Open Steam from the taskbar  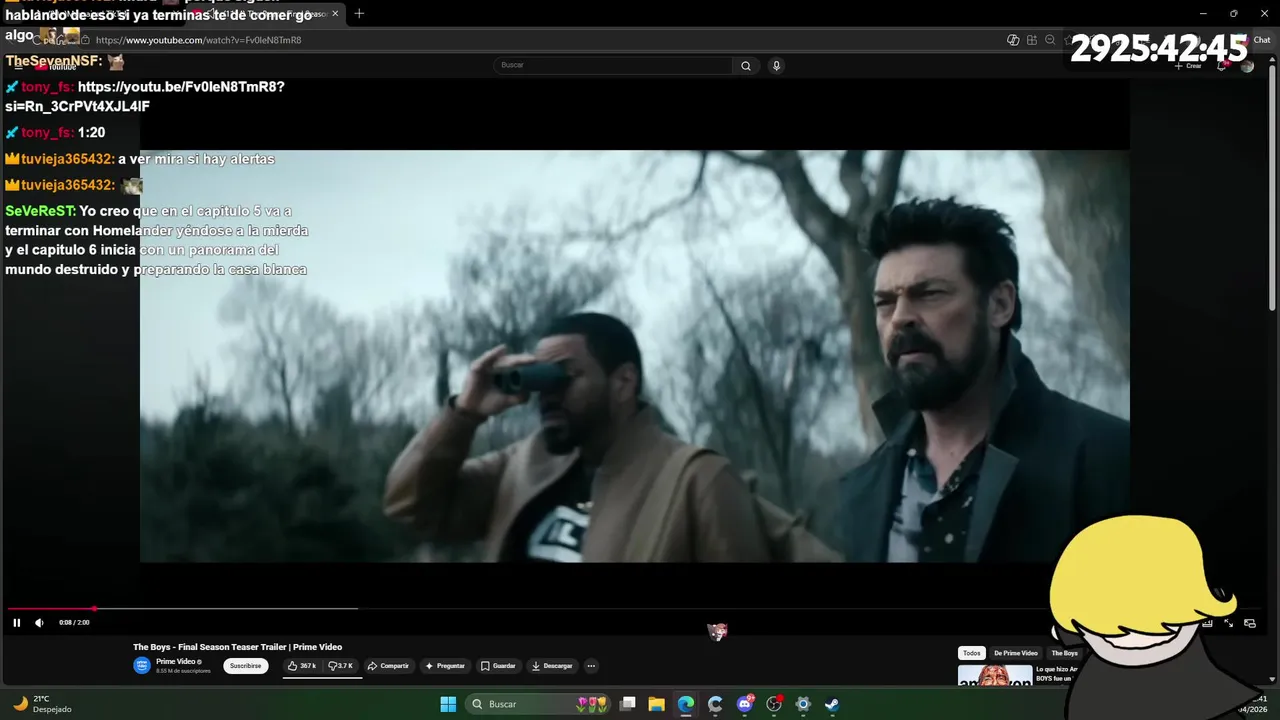832,704
